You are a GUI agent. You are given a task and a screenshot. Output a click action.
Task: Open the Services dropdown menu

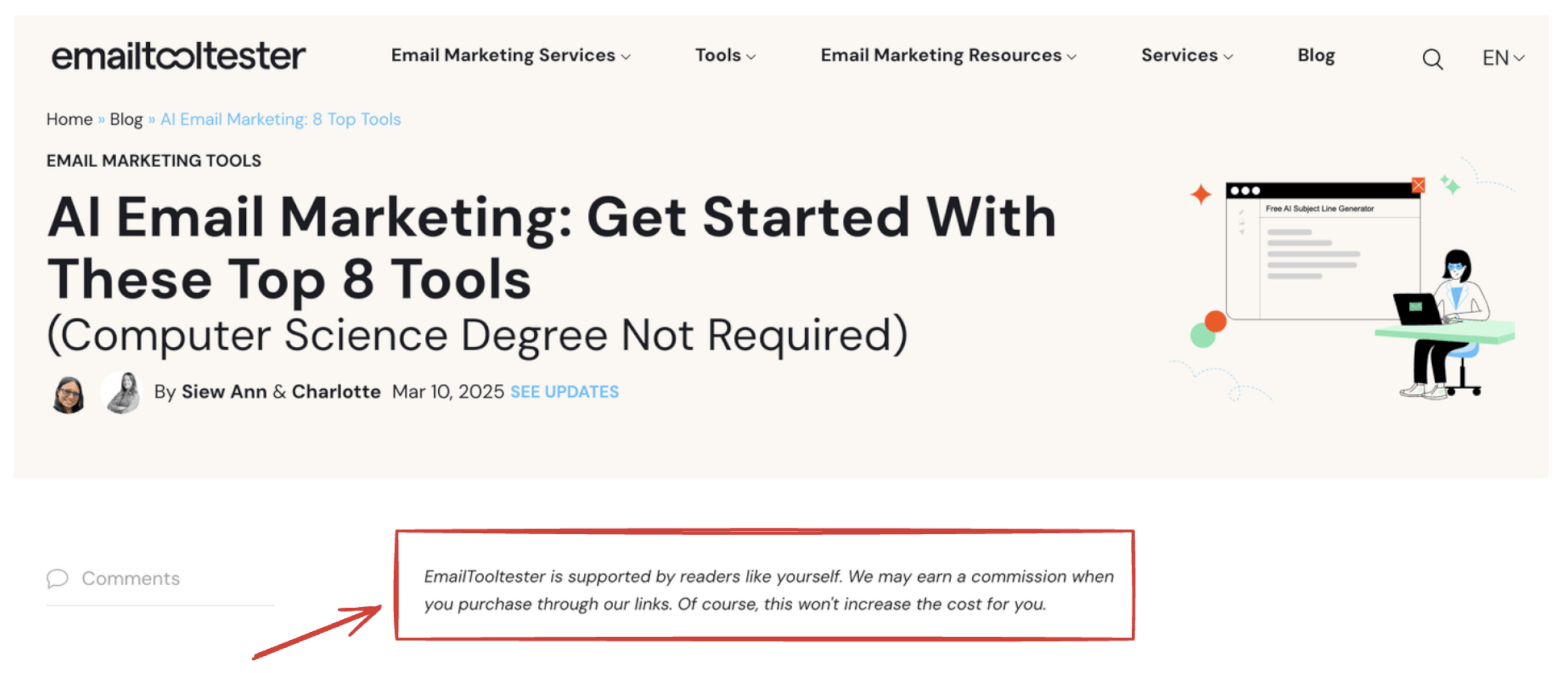point(1186,56)
